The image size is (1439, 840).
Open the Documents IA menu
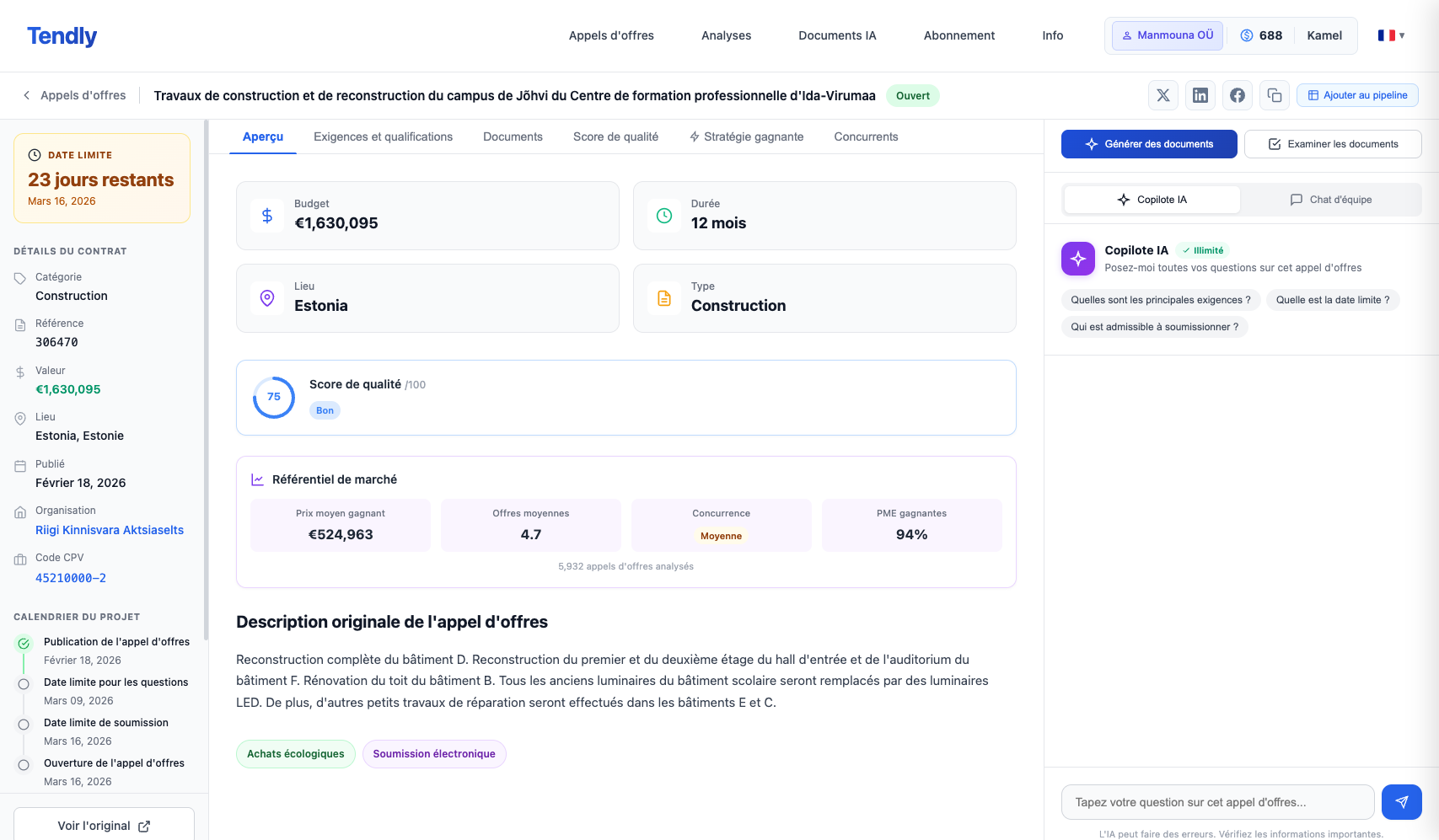(x=837, y=35)
